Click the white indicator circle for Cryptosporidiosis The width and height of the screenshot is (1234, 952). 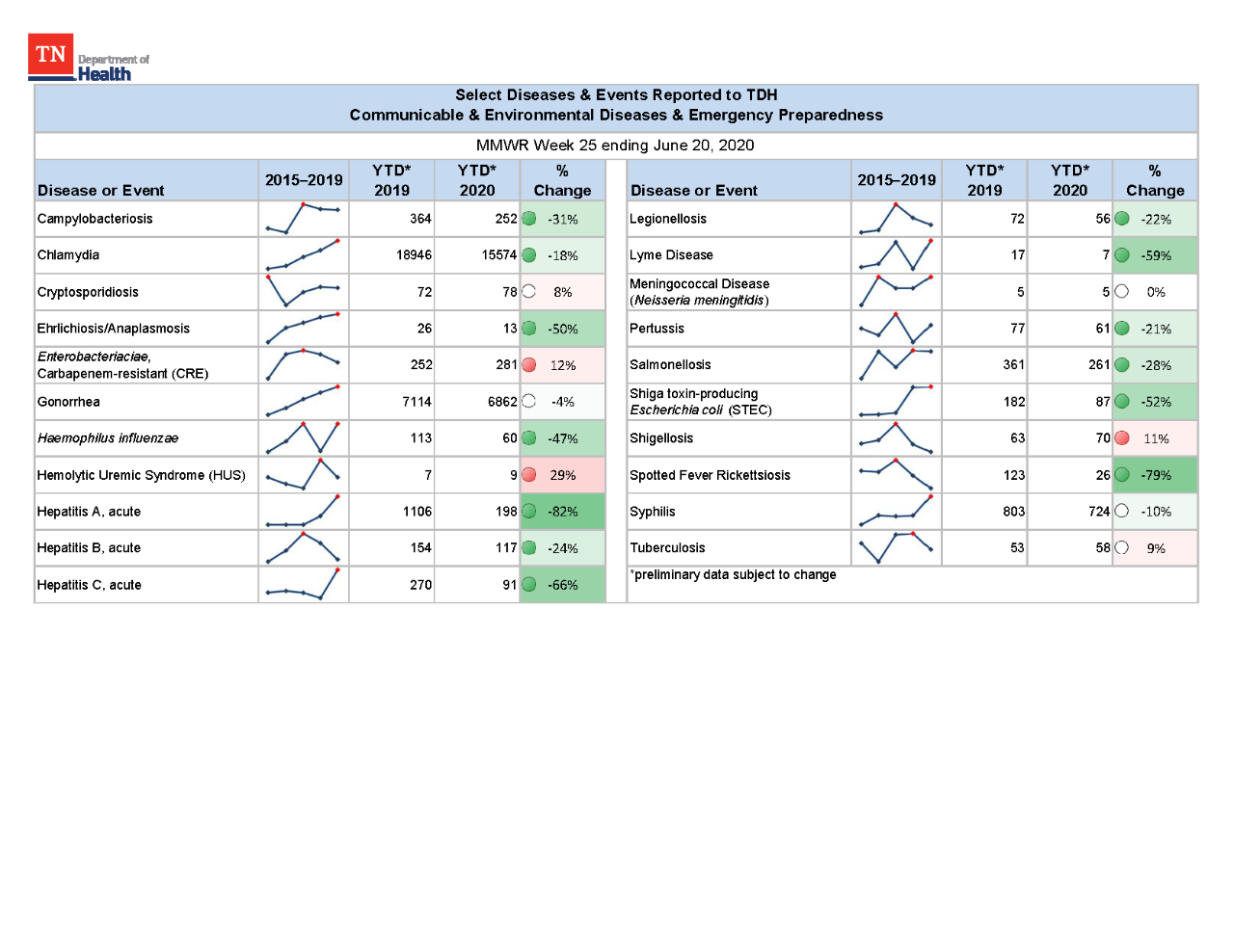[529, 292]
